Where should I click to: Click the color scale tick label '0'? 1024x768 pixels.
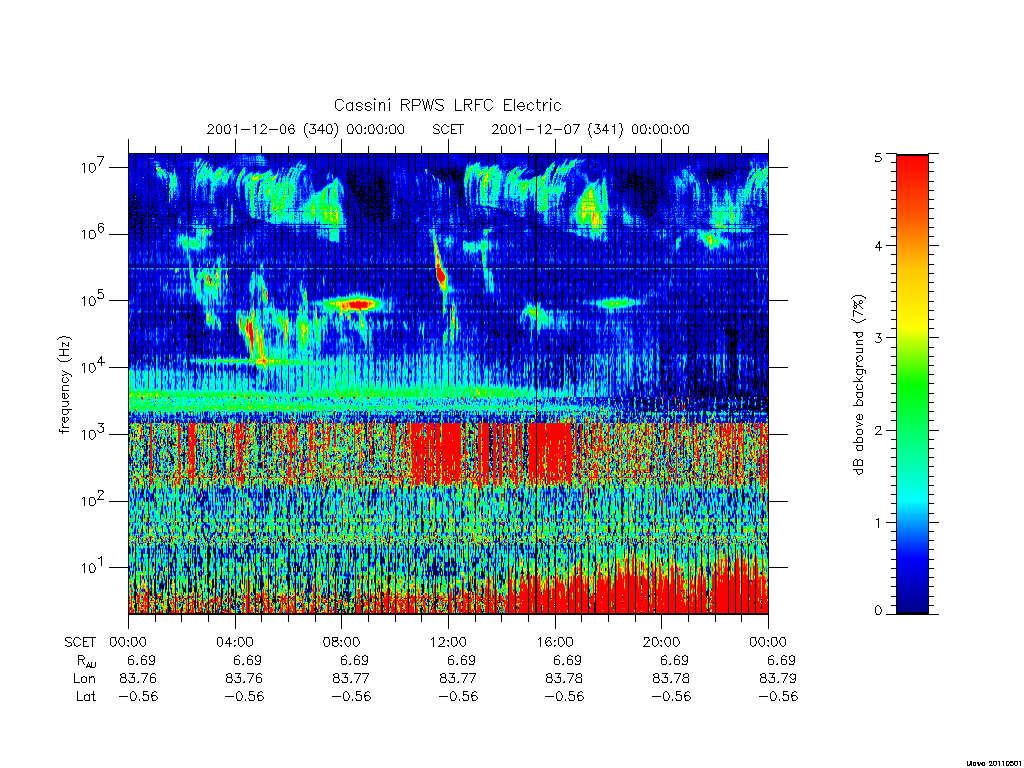878,611
